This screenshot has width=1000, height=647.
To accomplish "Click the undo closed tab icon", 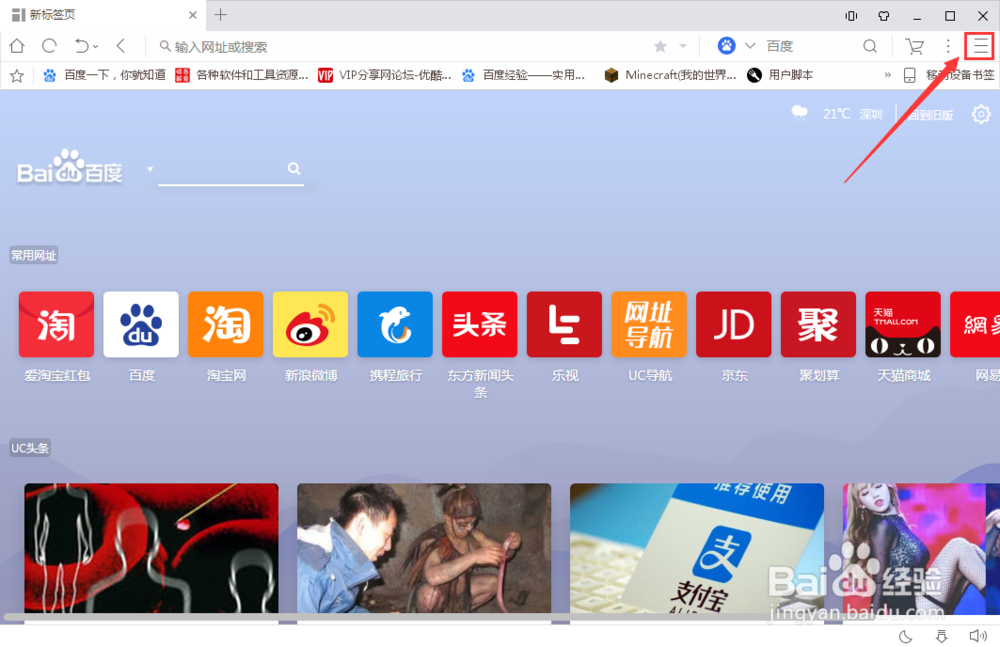I will tap(82, 46).
